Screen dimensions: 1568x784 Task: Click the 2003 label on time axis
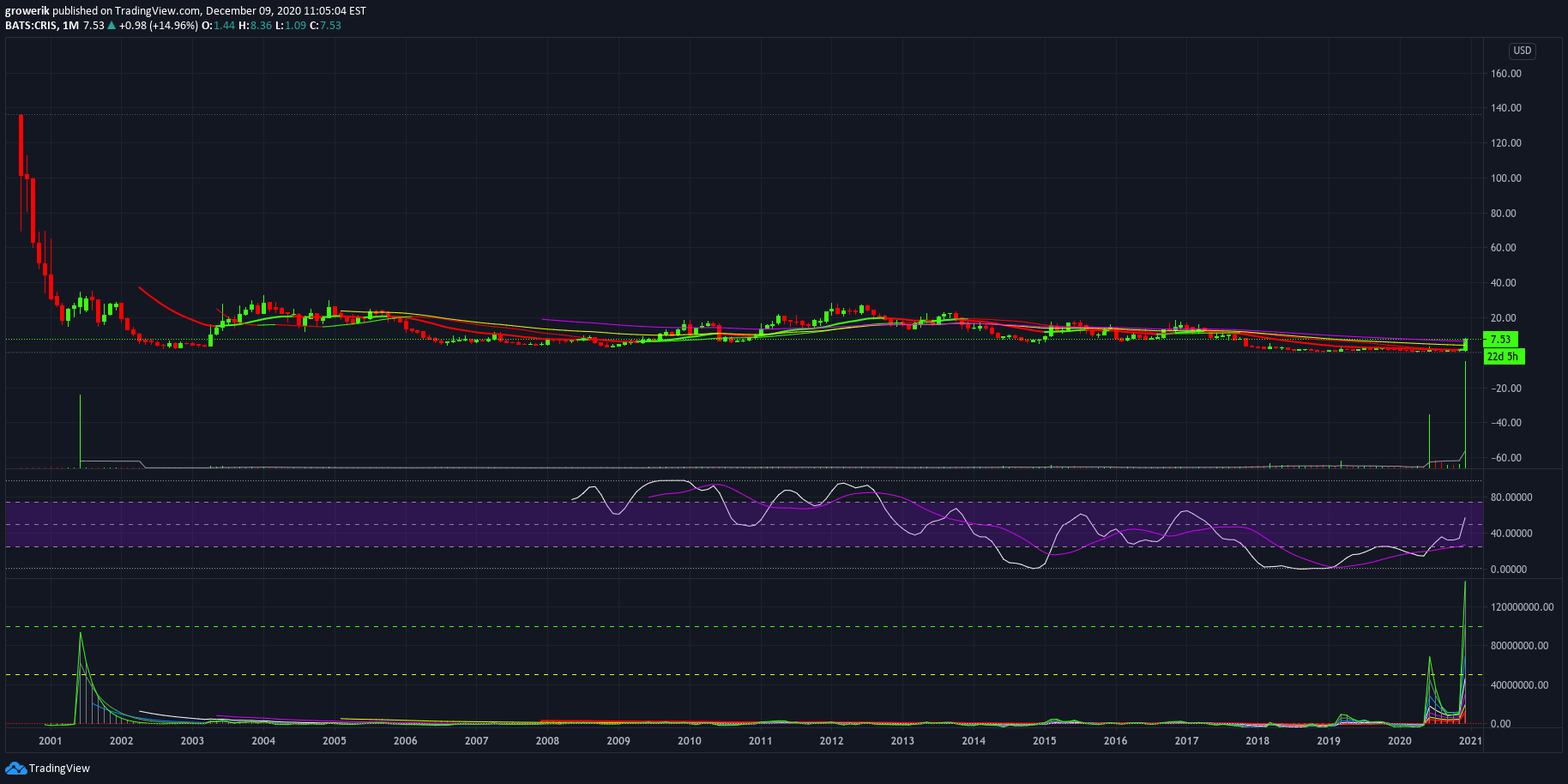click(192, 741)
